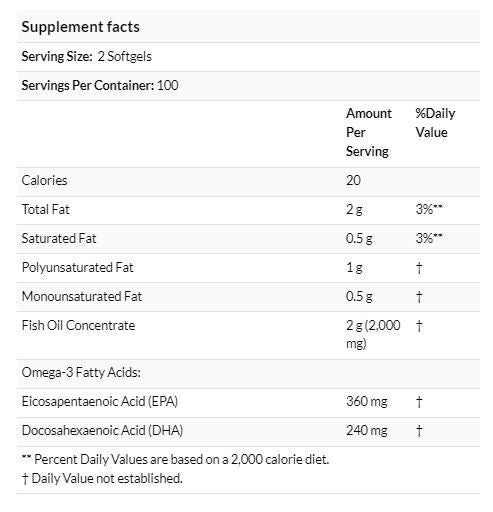
Task: Click the Eicosapentaenoic Acid (EPA) label
Action: coord(100,402)
